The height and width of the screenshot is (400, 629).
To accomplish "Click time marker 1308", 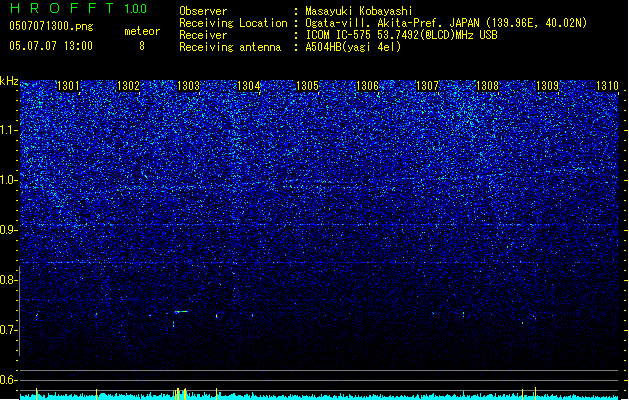I will 487,86.
